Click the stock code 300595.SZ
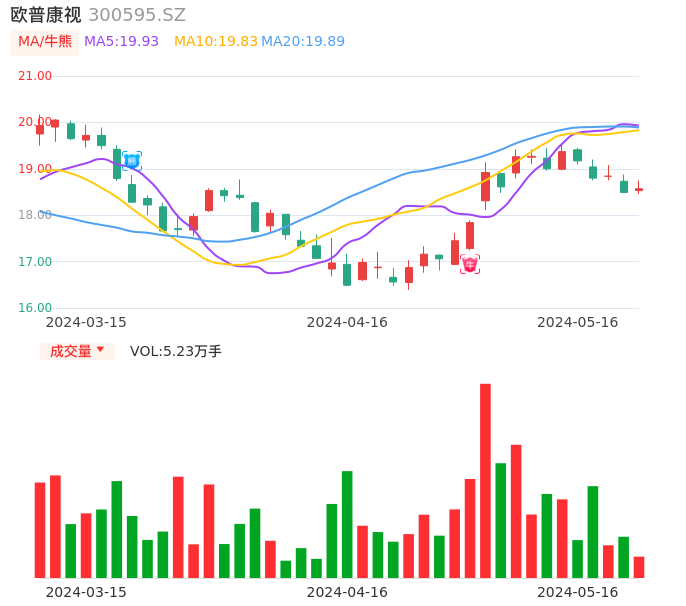The width and height of the screenshot is (686, 606). [x=137, y=15]
